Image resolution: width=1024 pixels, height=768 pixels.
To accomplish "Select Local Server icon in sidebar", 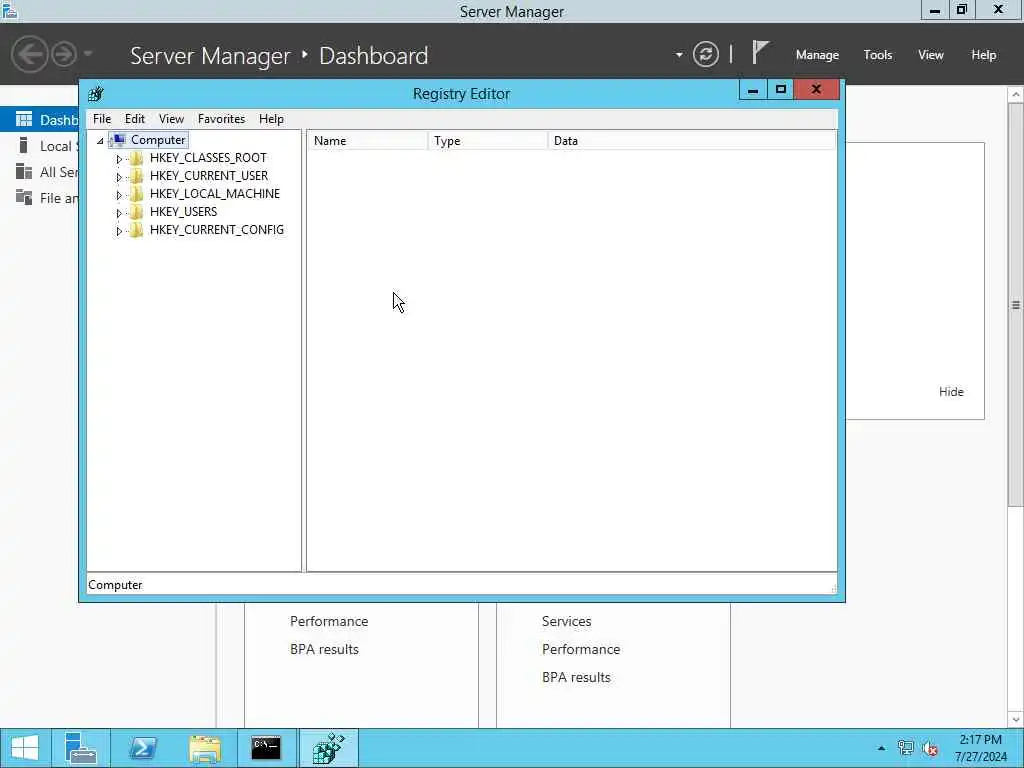I will [x=24, y=146].
